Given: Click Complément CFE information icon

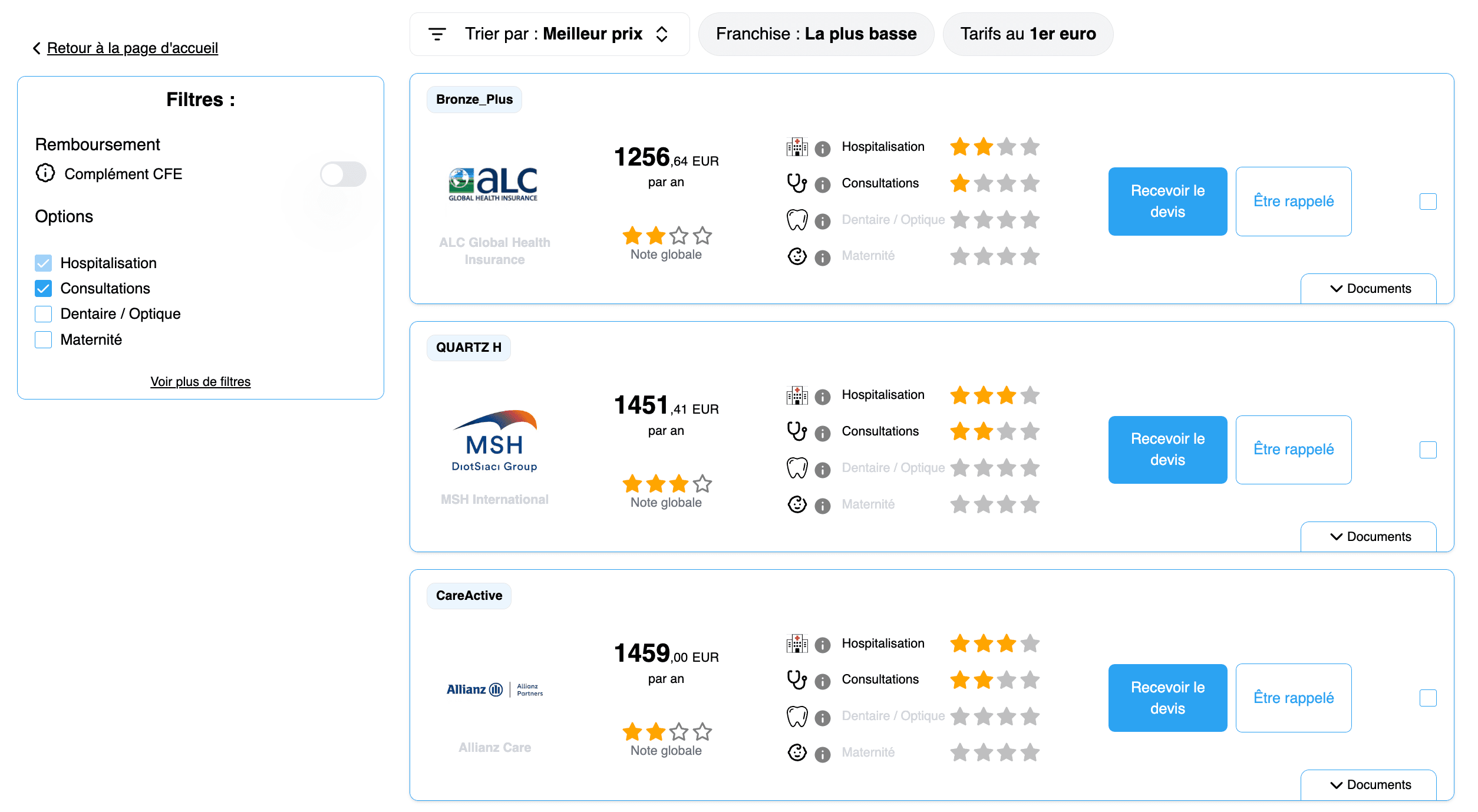Looking at the screenshot, I should [45, 173].
